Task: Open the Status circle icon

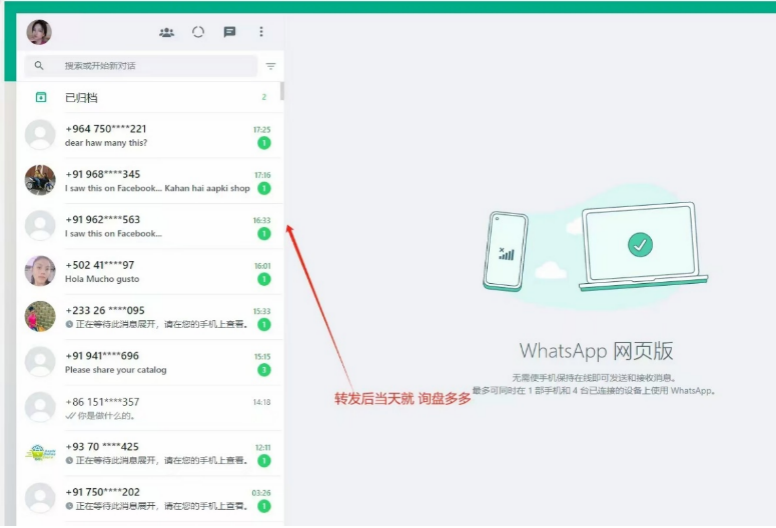Action: pyautogui.click(x=198, y=32)
